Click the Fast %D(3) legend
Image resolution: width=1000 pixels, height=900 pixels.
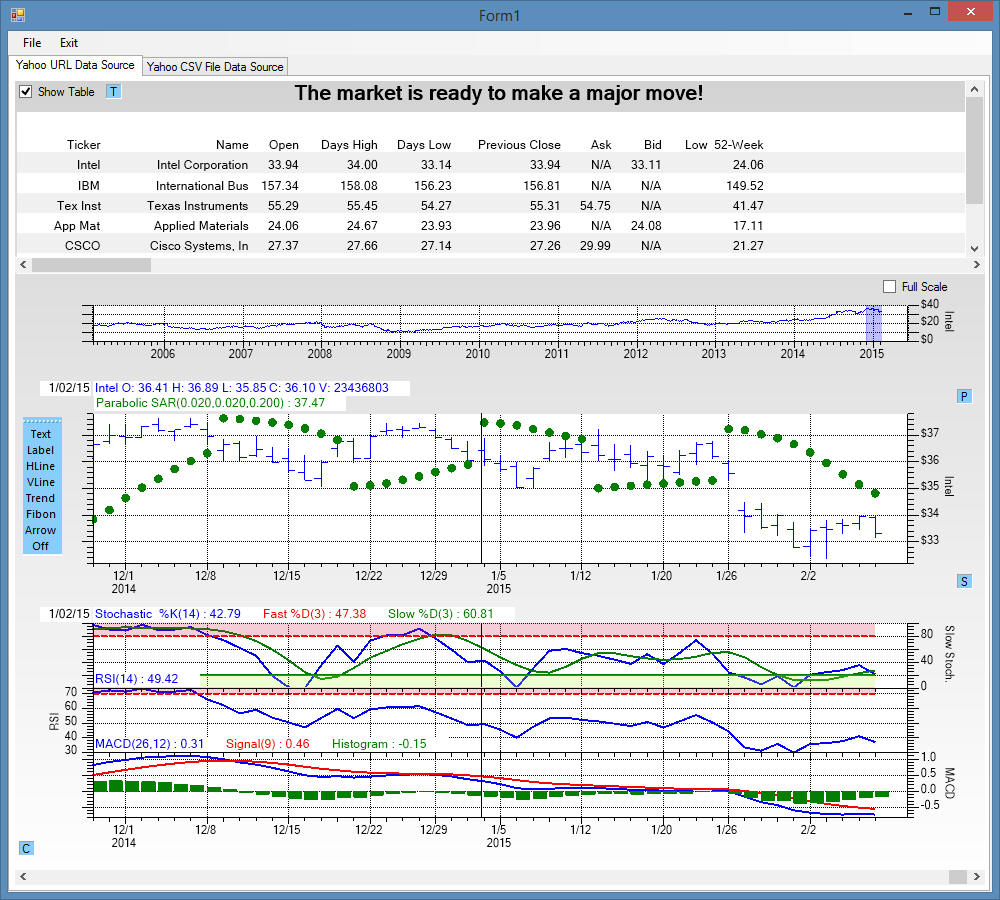[x=314, y=614]
